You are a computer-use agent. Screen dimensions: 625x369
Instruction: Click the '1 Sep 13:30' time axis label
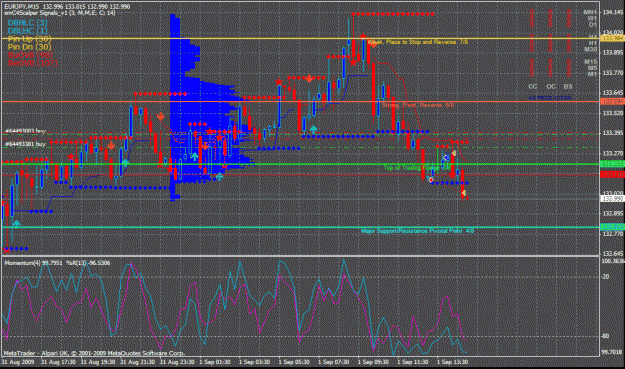[x=452, y=362]
